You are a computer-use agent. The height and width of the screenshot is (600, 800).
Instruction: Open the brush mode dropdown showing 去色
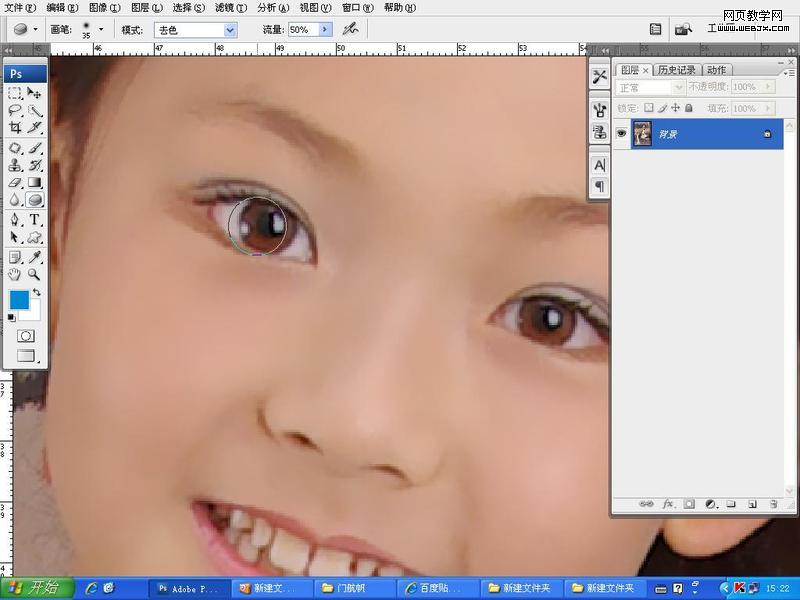pos(196,29)
